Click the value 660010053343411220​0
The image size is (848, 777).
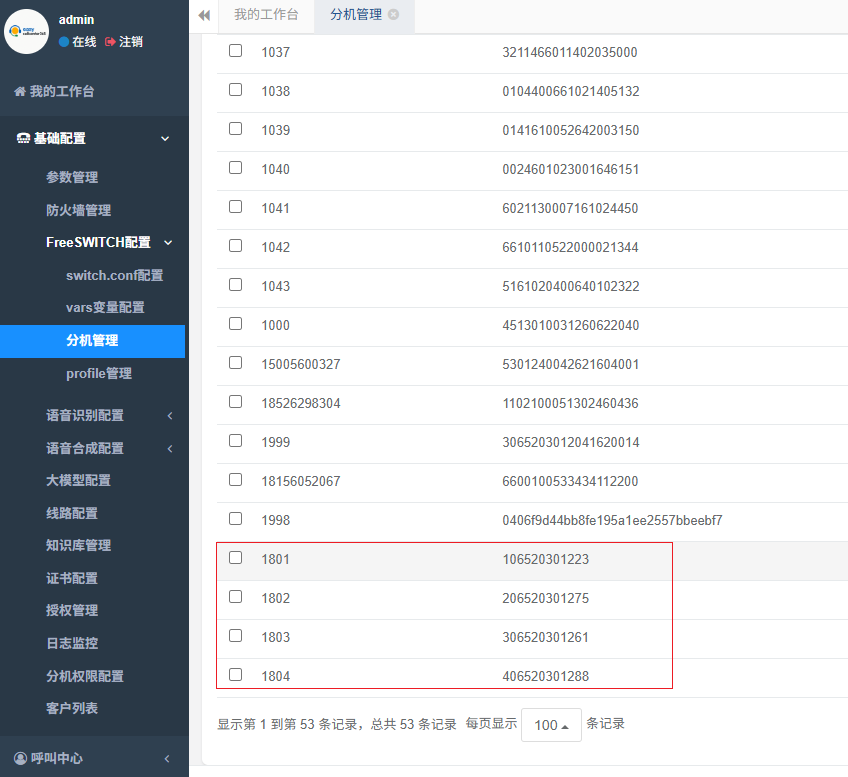(570, 481)
